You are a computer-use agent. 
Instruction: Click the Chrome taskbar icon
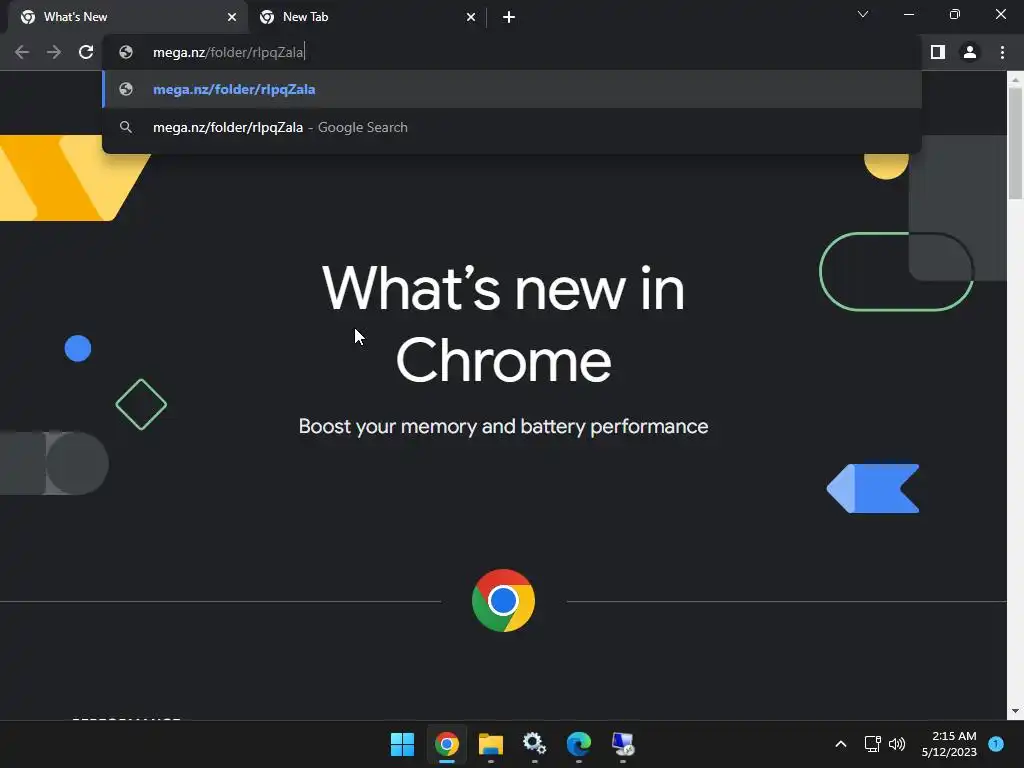click(447, 744)
